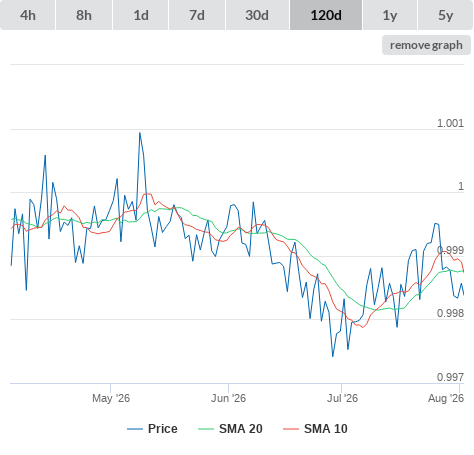Click the active 120d tab
This screenshot has height=455, width=474.
(x=326, y=15)
